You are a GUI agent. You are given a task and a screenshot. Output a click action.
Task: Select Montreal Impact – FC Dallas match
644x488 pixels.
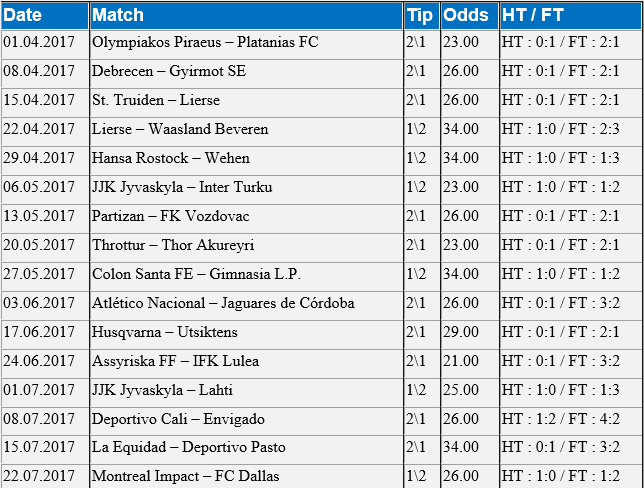(185, 476)
